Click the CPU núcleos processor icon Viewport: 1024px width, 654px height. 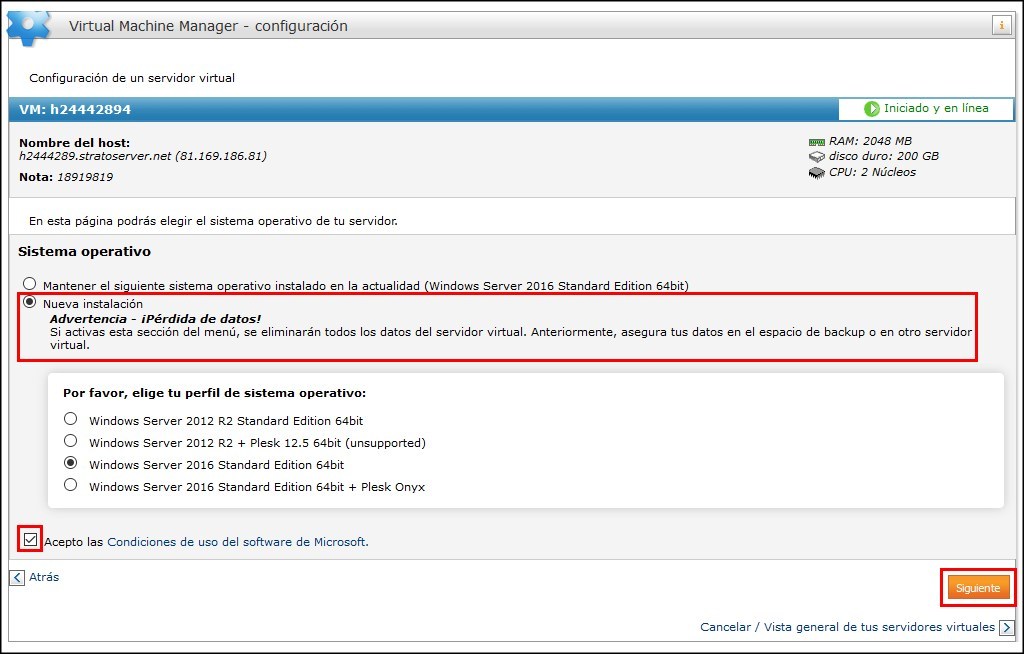tap(815, 172)
